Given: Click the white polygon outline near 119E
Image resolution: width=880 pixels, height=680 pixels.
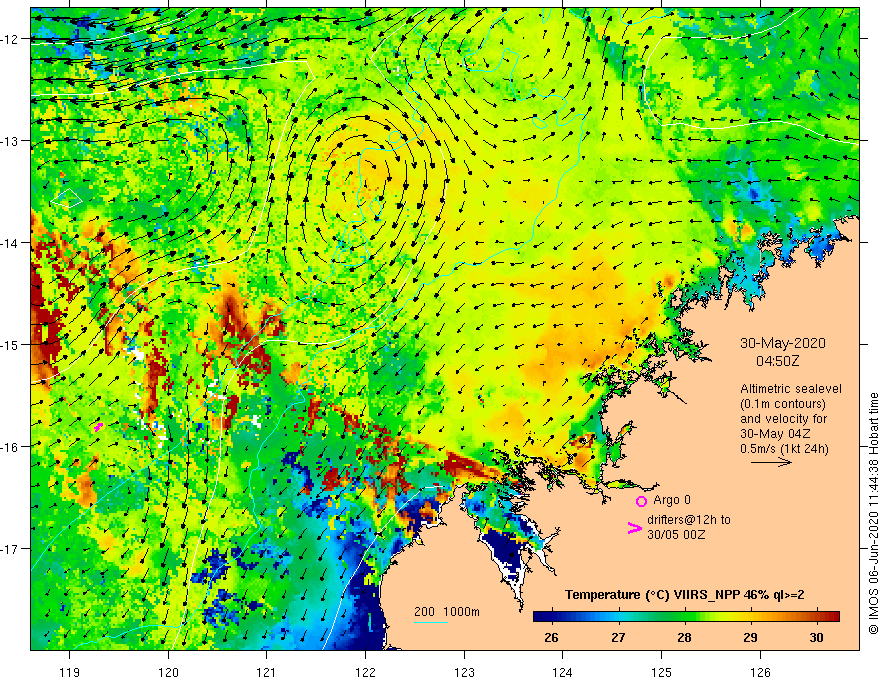Looking at the screenshot, I should [x=67, y=198].
